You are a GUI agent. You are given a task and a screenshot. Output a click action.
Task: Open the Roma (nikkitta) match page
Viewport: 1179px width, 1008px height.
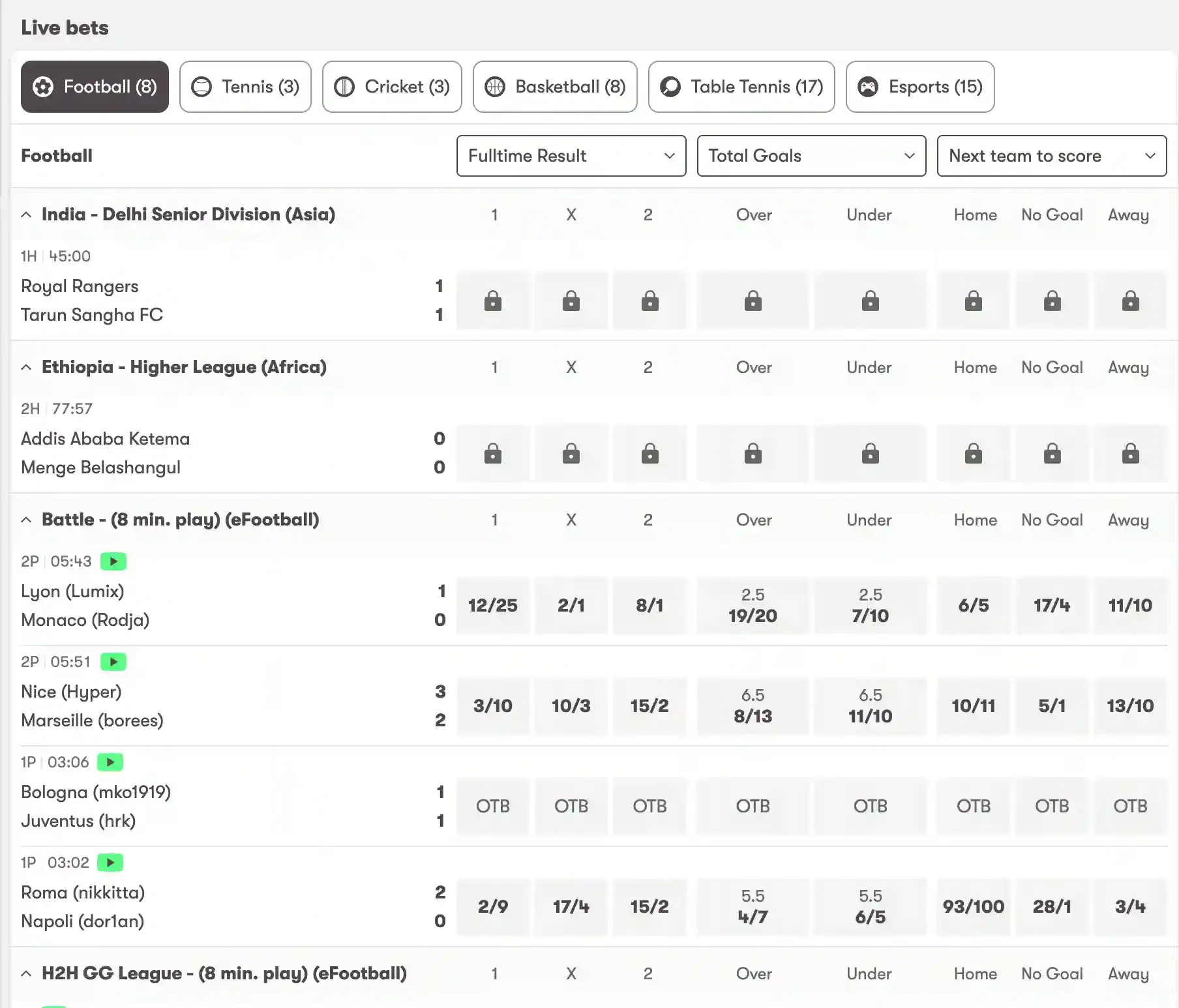point(83,893)
